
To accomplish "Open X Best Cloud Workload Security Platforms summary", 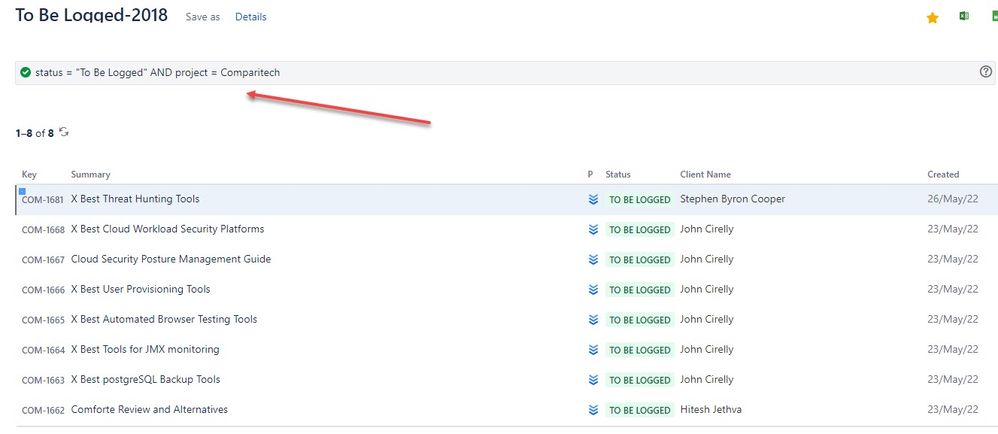I will [x=167, y=229].
